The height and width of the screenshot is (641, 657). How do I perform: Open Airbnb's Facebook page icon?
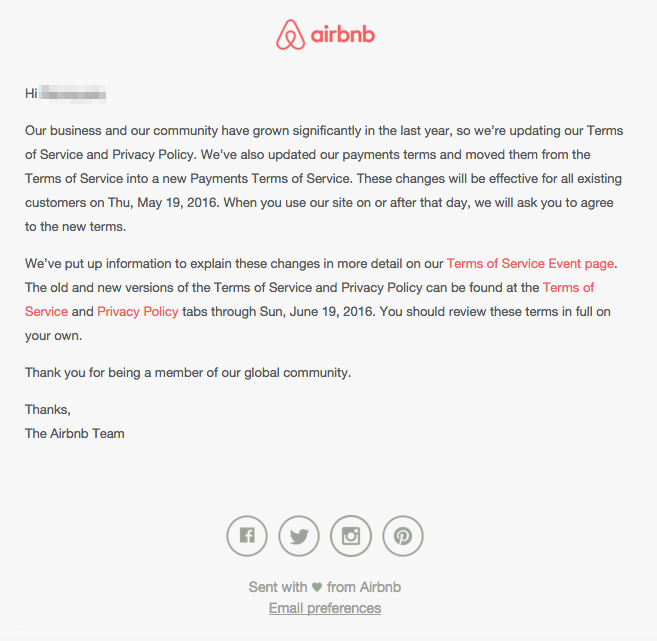click(247, 536)
